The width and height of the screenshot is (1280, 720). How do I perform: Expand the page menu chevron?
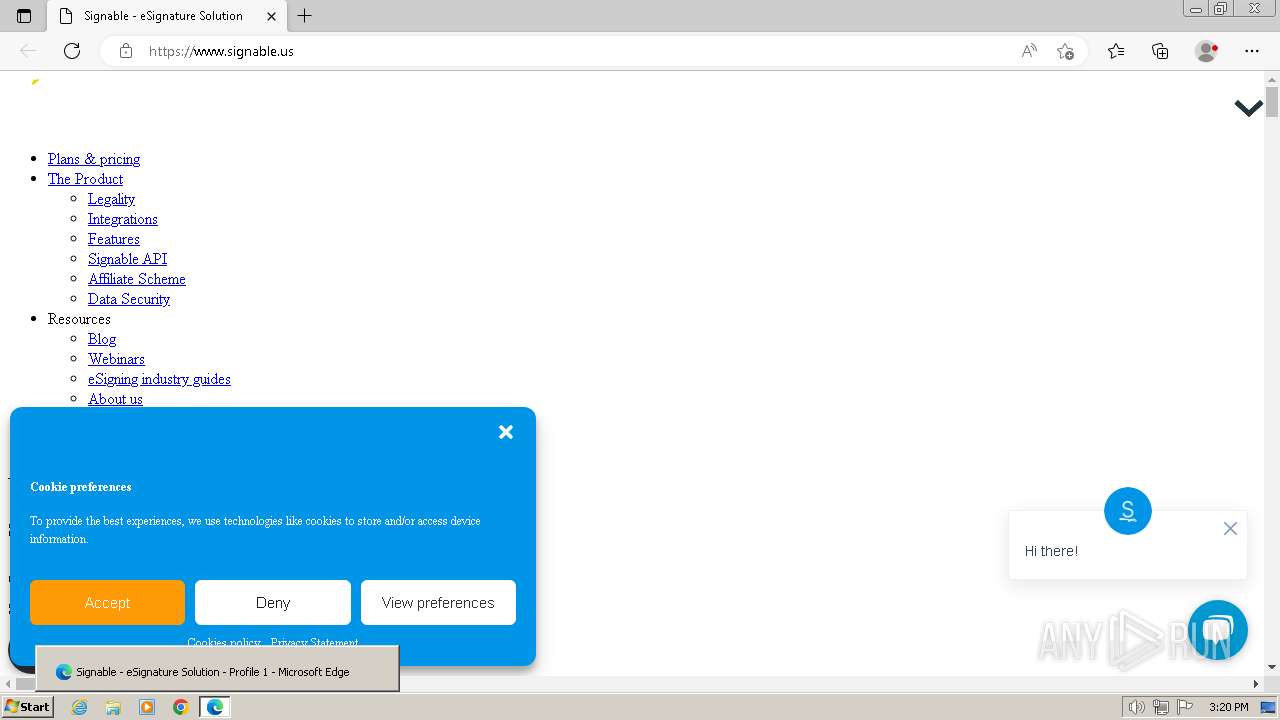(1248, 108)
